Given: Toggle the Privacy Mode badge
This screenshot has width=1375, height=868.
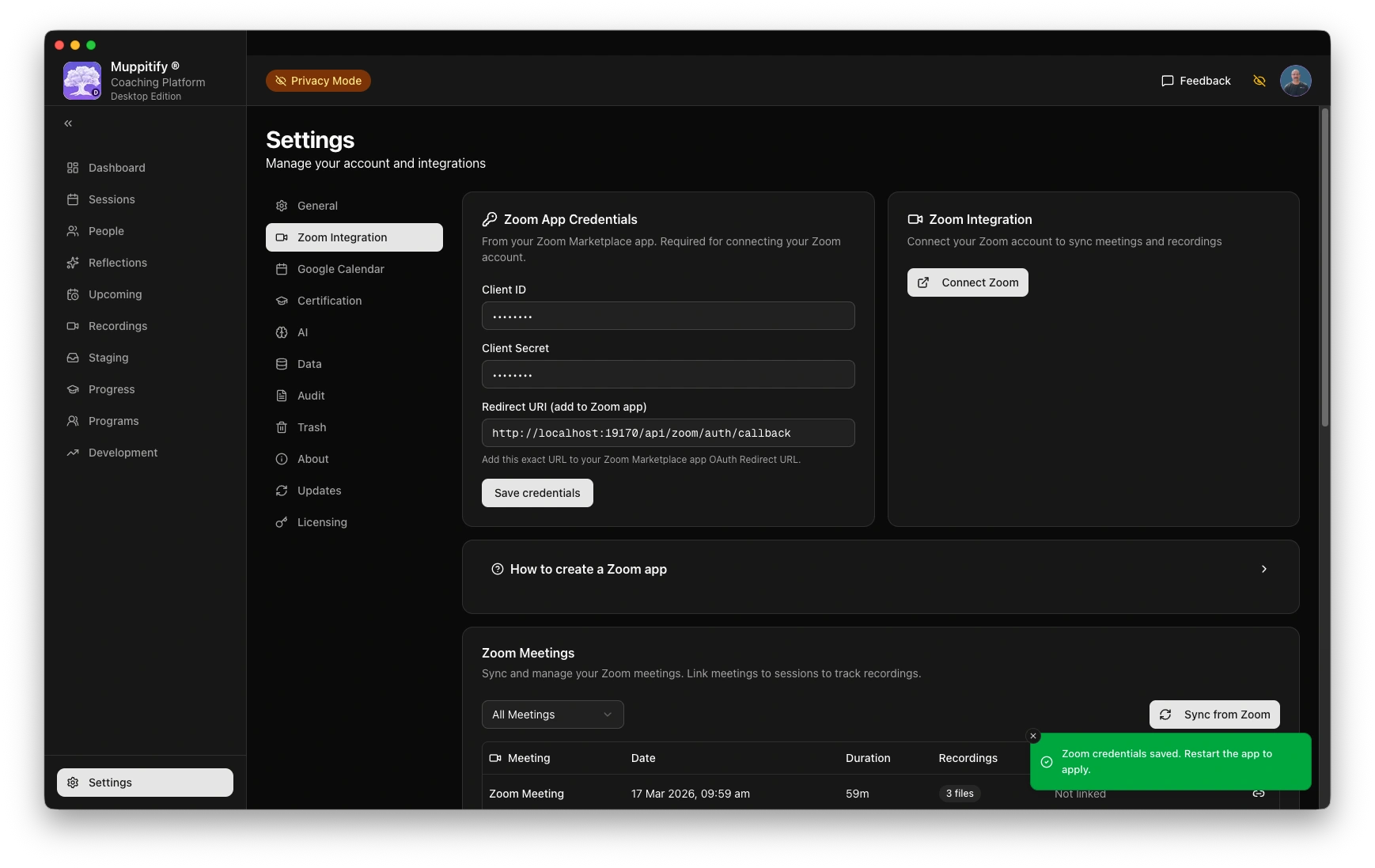Looking at the screenshot, I should [x=318, y=81].
